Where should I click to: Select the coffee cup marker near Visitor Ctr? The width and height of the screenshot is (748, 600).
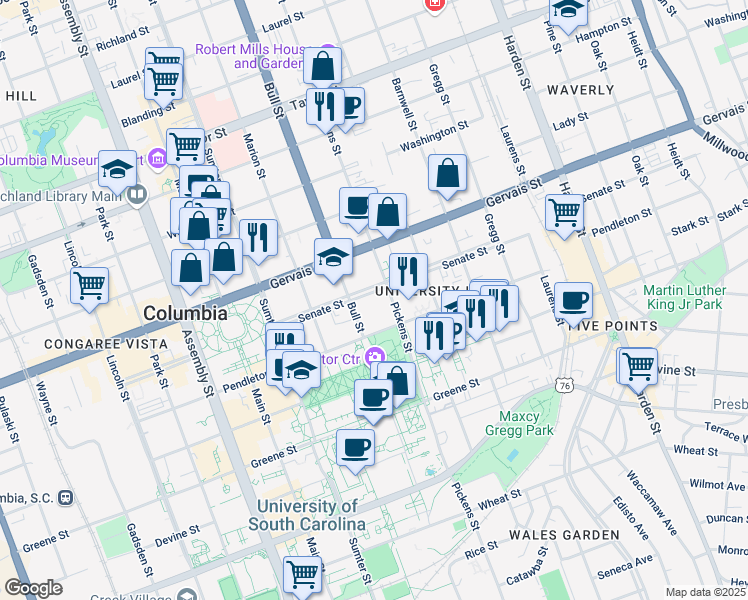[374, 401]
